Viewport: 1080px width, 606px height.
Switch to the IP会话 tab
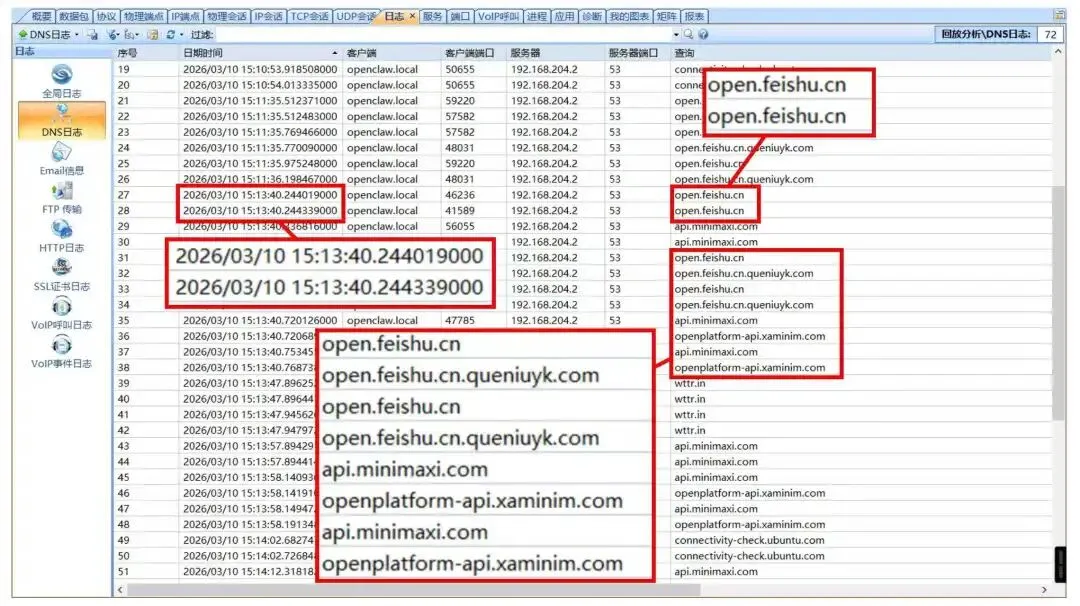pyautogui.click(x=268, y=16)
